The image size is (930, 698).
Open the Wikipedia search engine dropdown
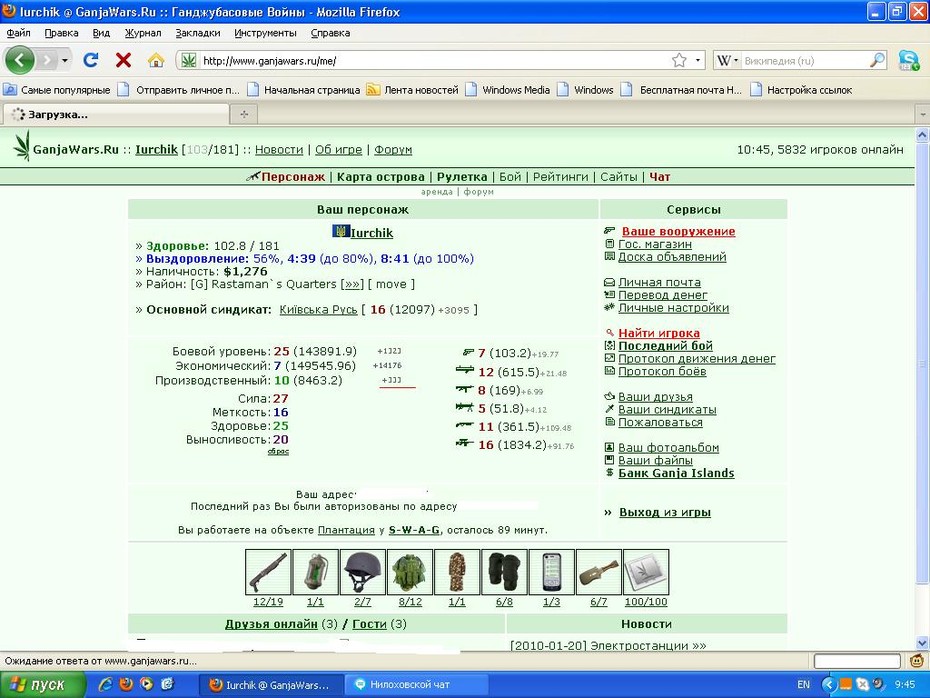[728, 60]
